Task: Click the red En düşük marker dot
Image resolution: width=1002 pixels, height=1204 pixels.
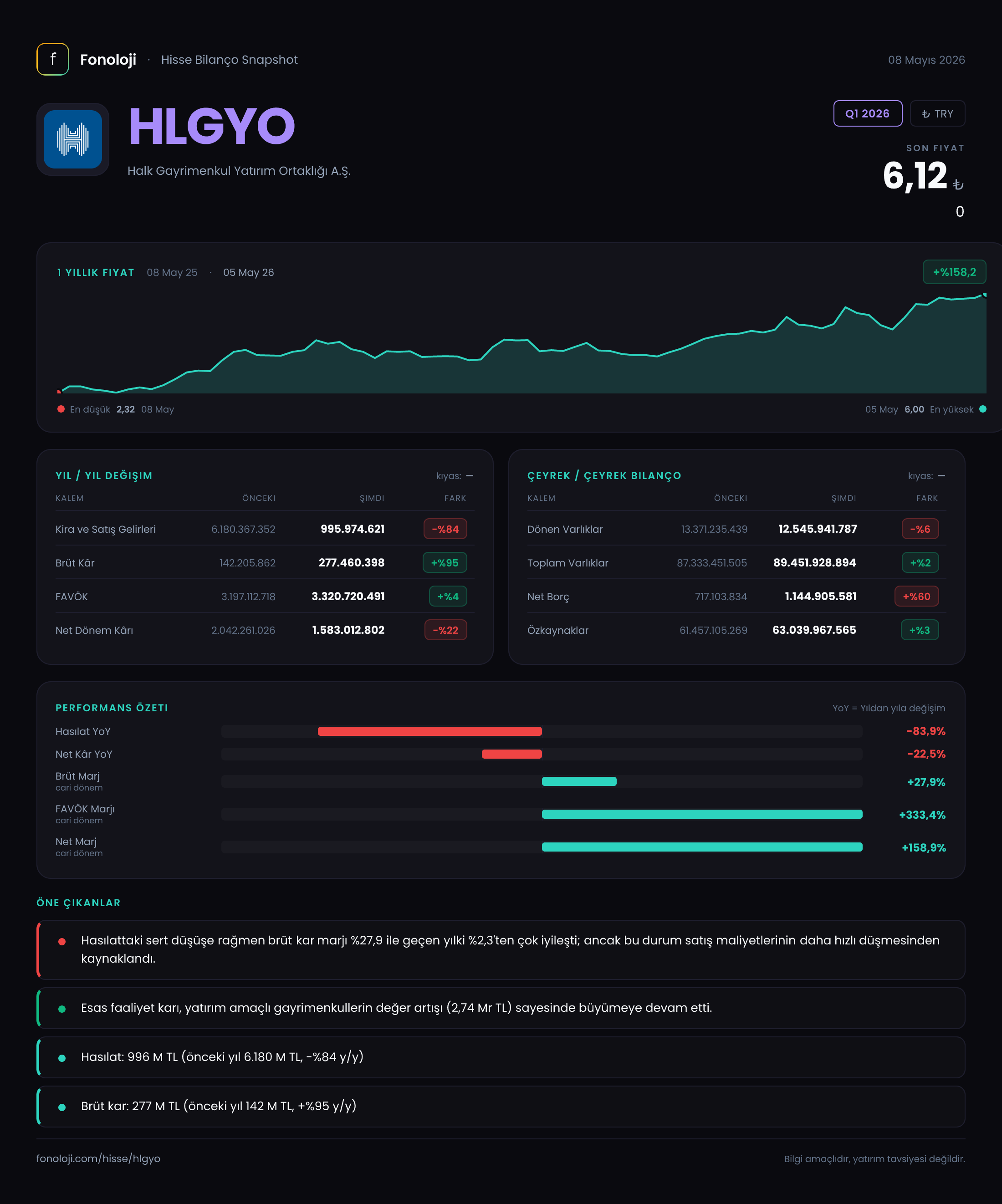Action: [x=61, y=409]
